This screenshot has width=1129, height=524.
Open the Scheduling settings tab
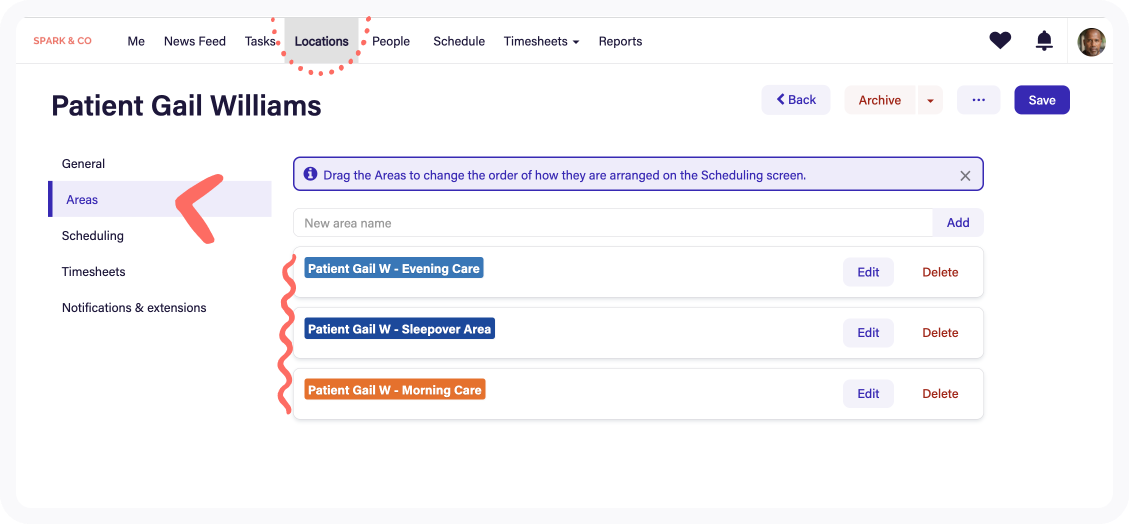[93, 236]
